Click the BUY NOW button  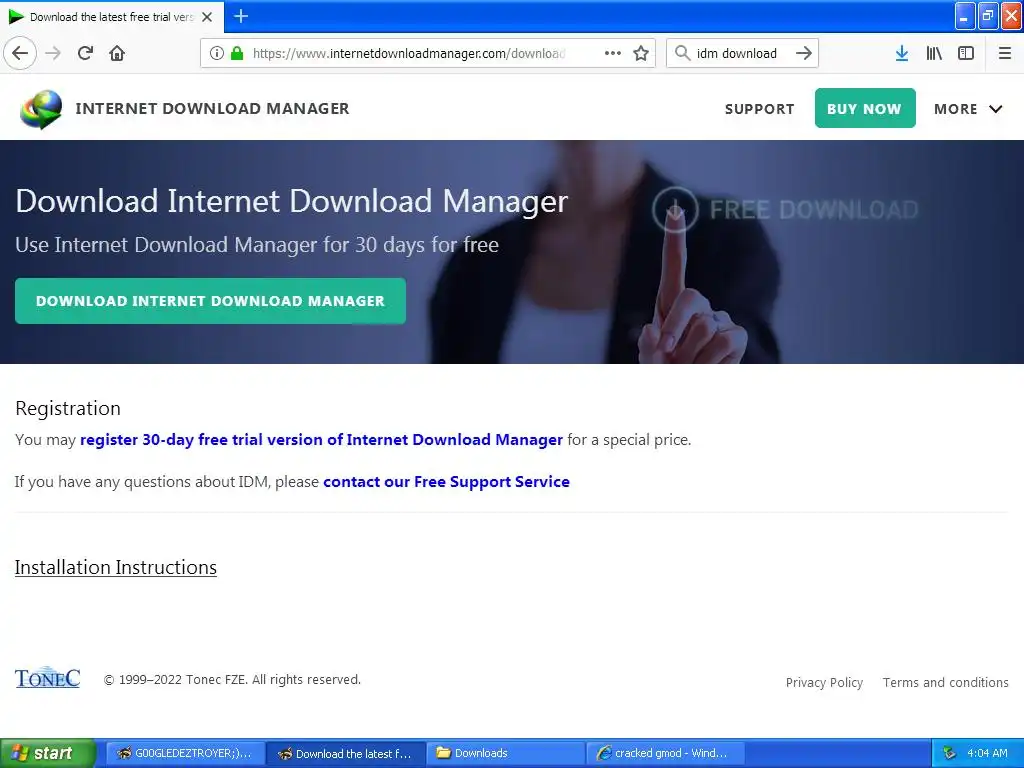[x=865, y=108]
